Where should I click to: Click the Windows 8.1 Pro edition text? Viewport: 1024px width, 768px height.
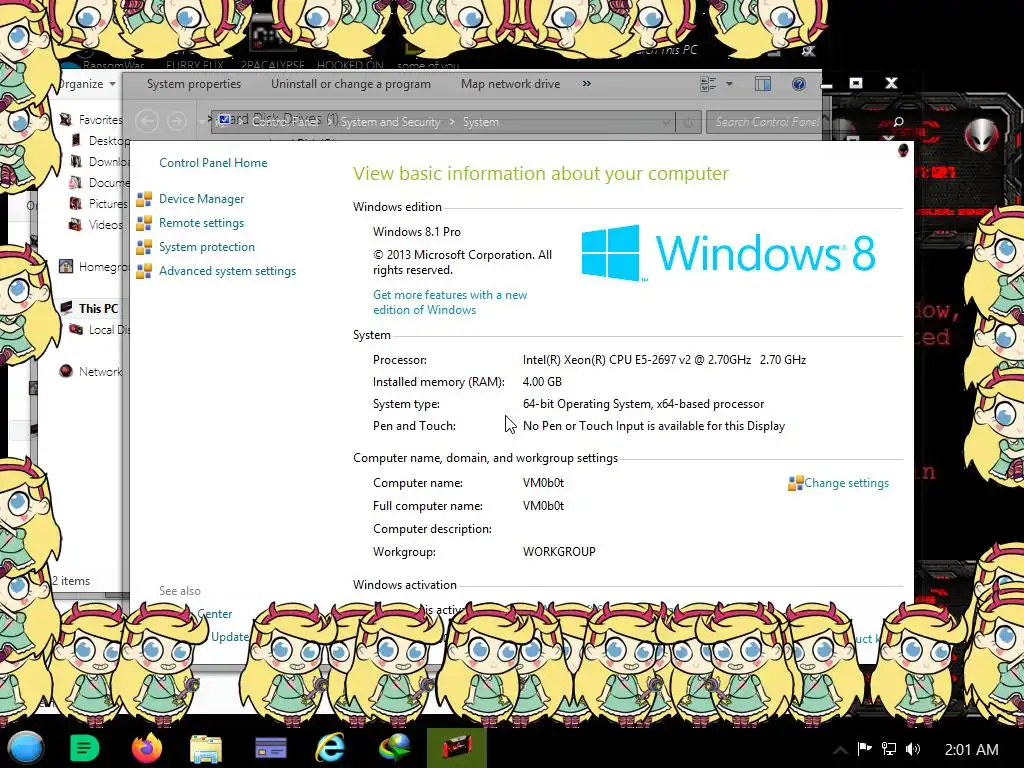coord(417,232)
